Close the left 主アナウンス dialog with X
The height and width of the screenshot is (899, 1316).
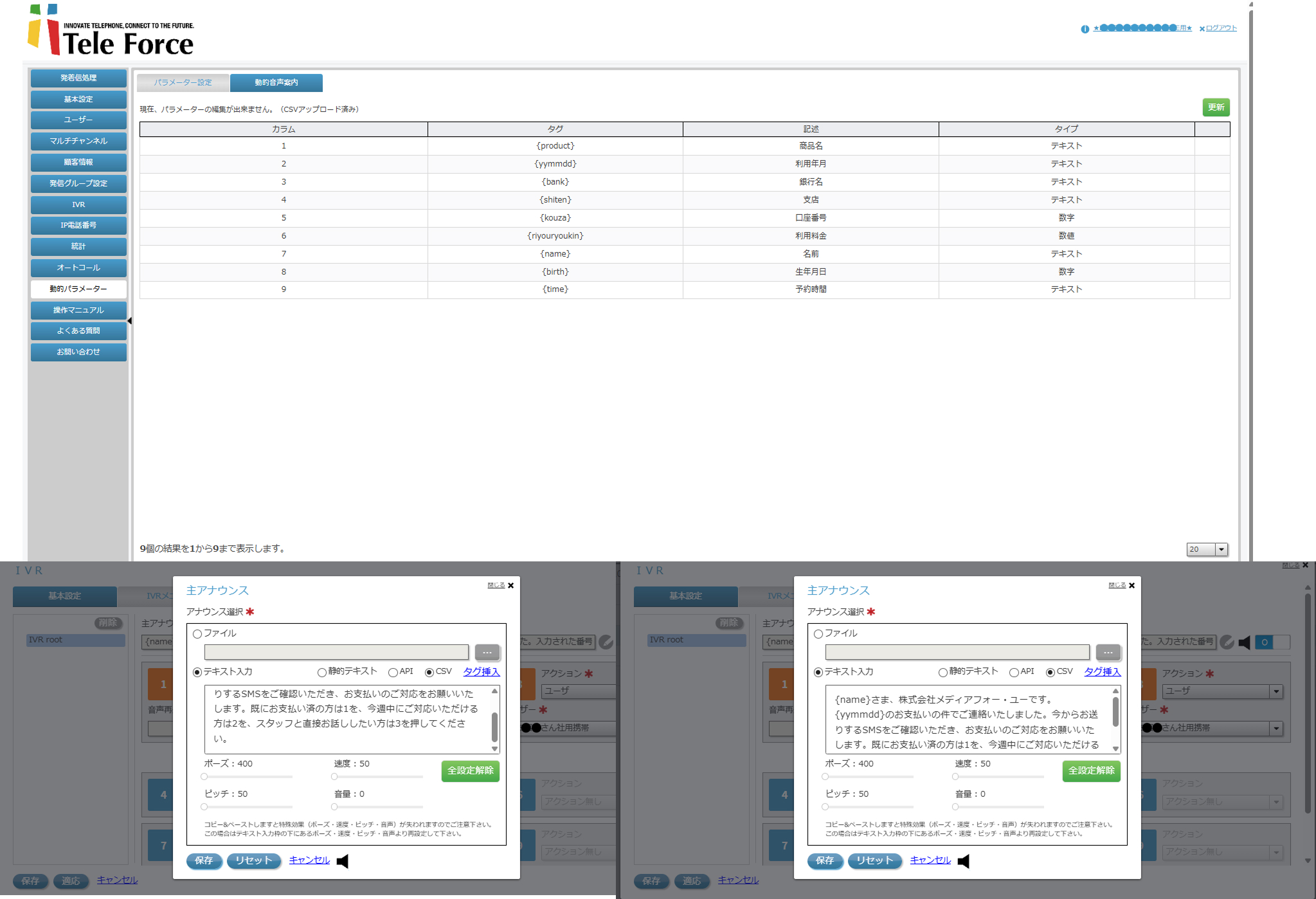[x=511, y=586]
